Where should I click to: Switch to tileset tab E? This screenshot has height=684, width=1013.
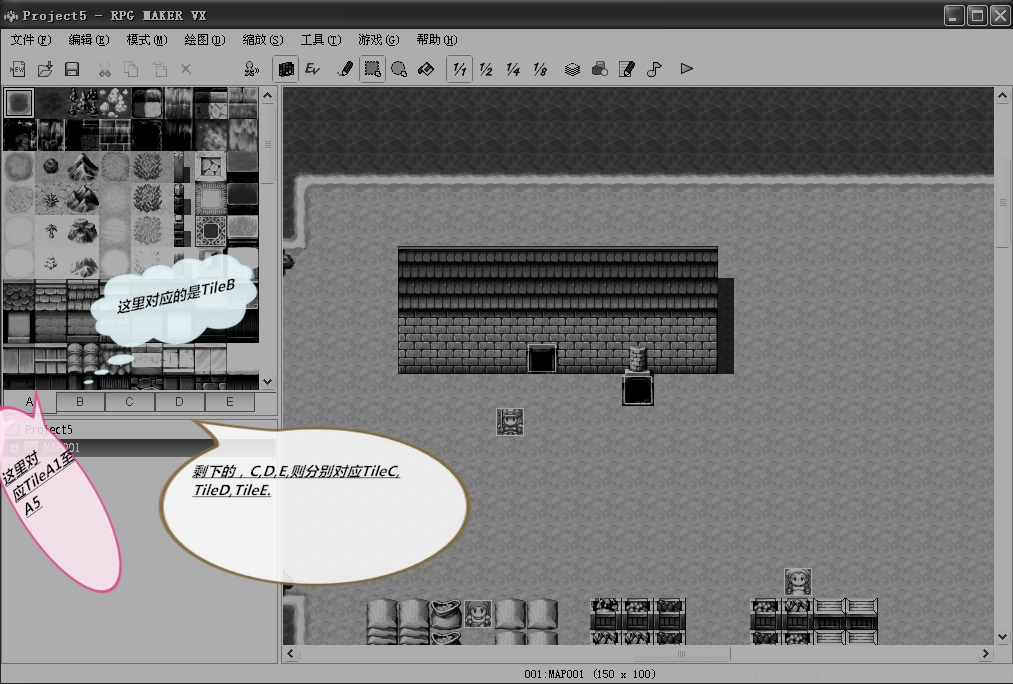pyautogui.click(x=229, y=402)
